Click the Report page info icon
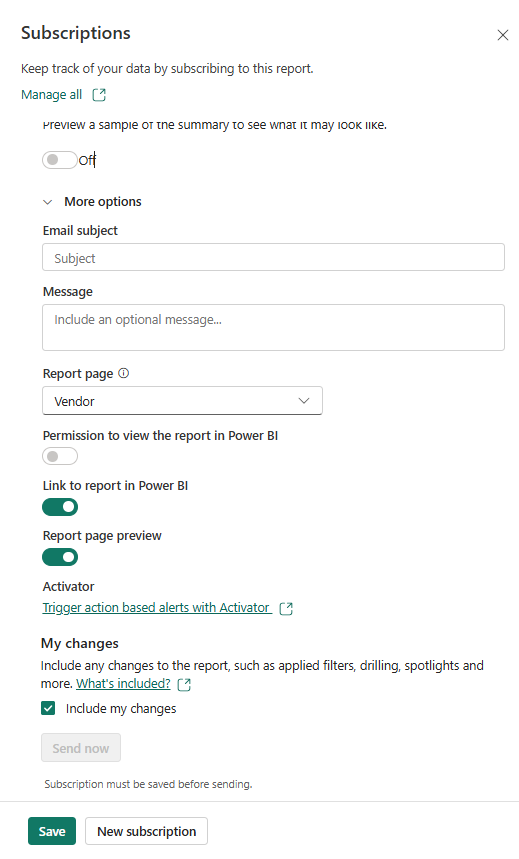This screenshot has width=519, height=859. 124,373
